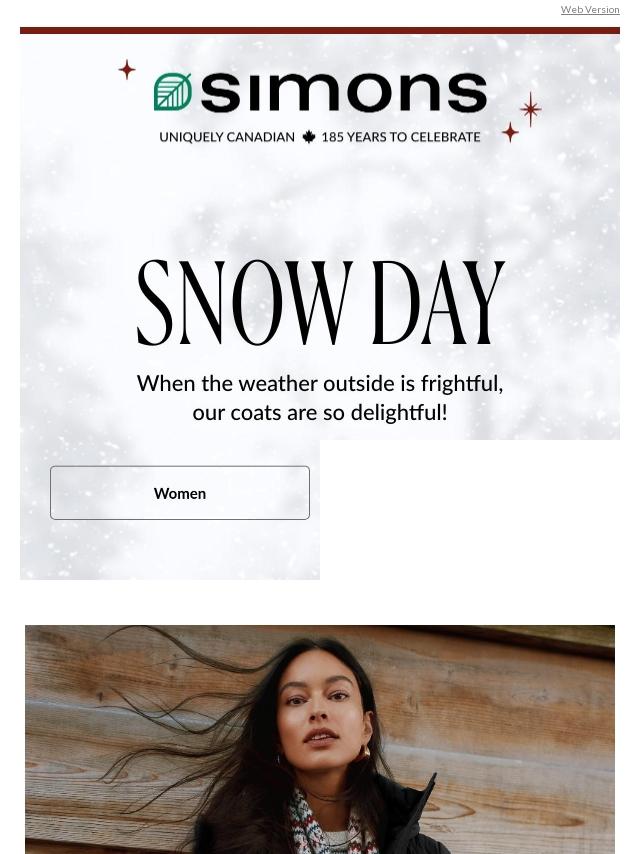Select the Women category button
The height and width of the screenshot is (854, 640).
(x=180, y=493)
